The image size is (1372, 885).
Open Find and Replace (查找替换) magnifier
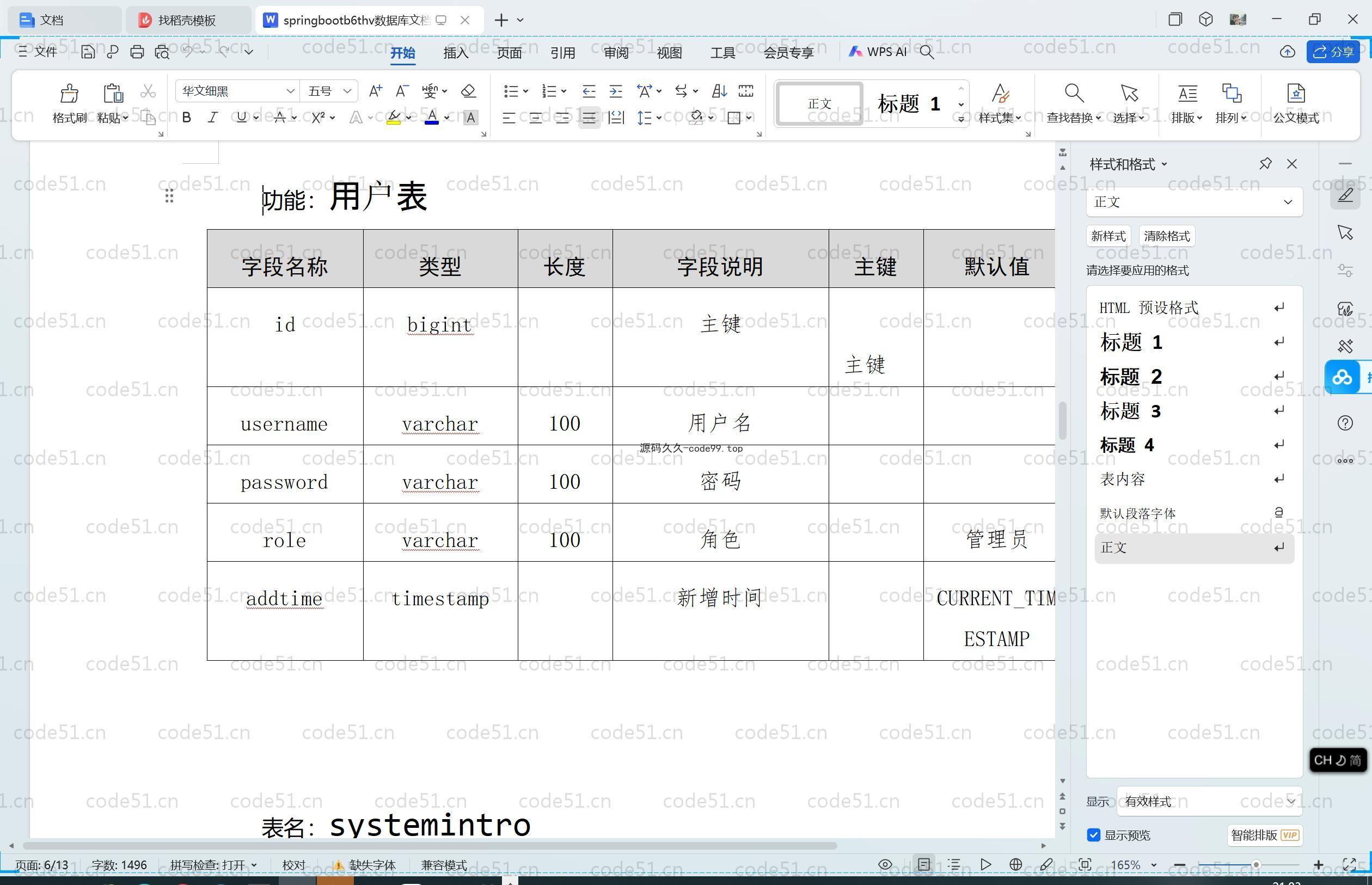point(1074,93)
